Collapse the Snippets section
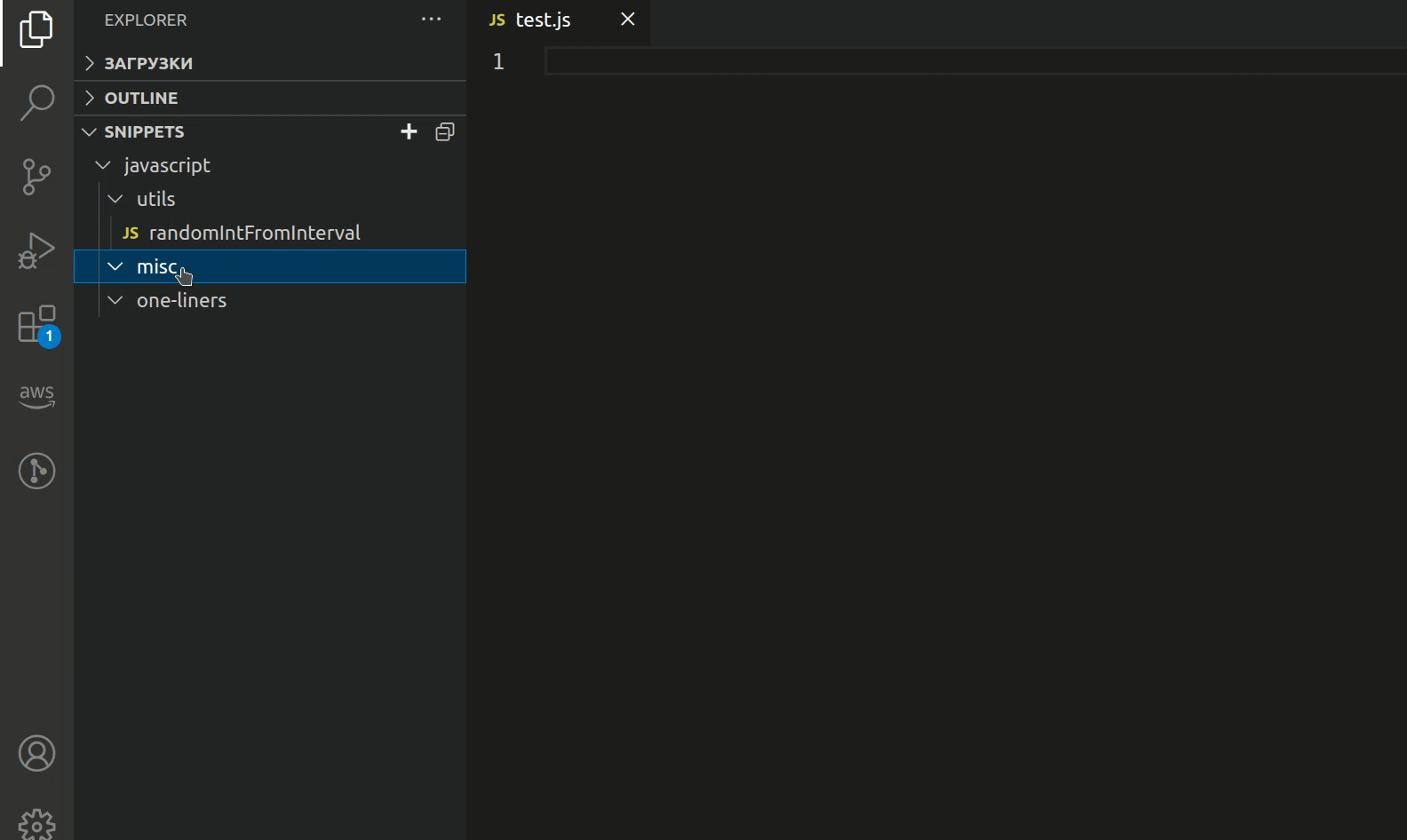The width and height of the screenshot is (1407, 840). (144, 132)
